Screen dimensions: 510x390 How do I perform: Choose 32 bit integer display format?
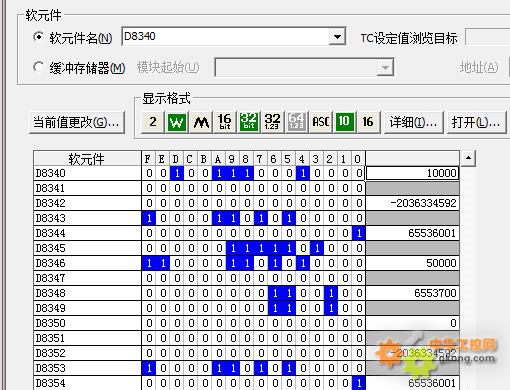click(249, 122)
